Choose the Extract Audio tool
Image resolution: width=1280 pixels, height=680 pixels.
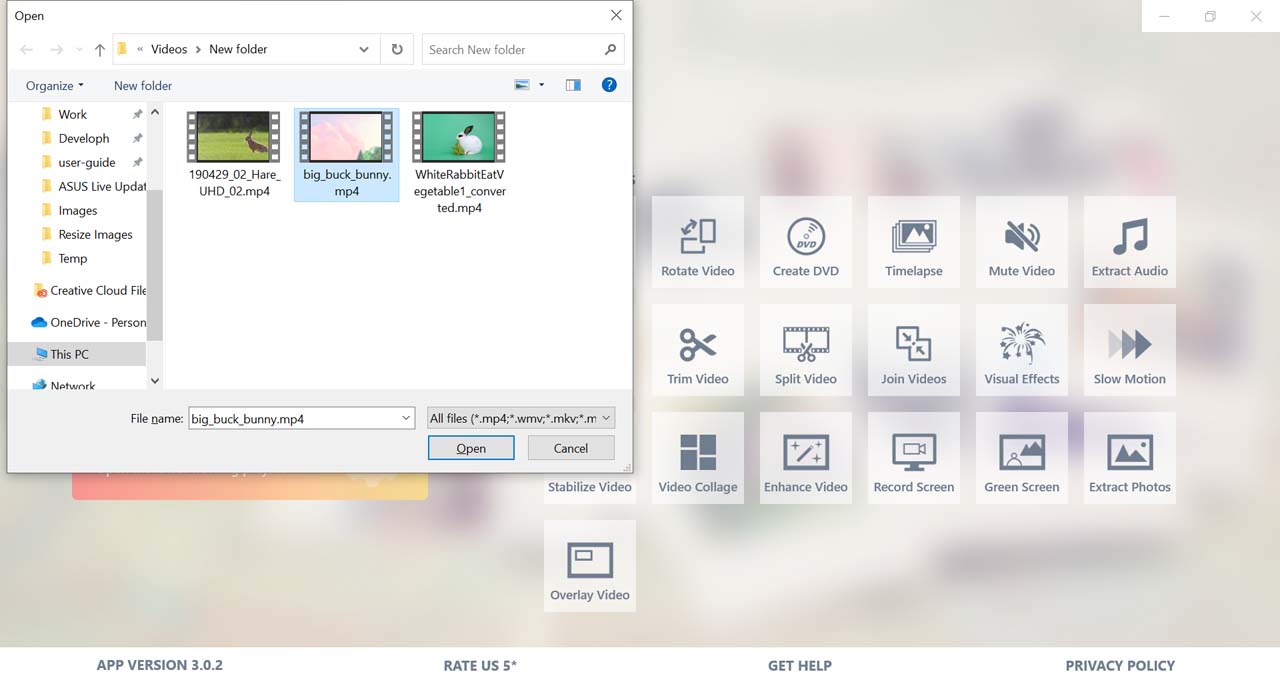click(x=1129, y=243)
